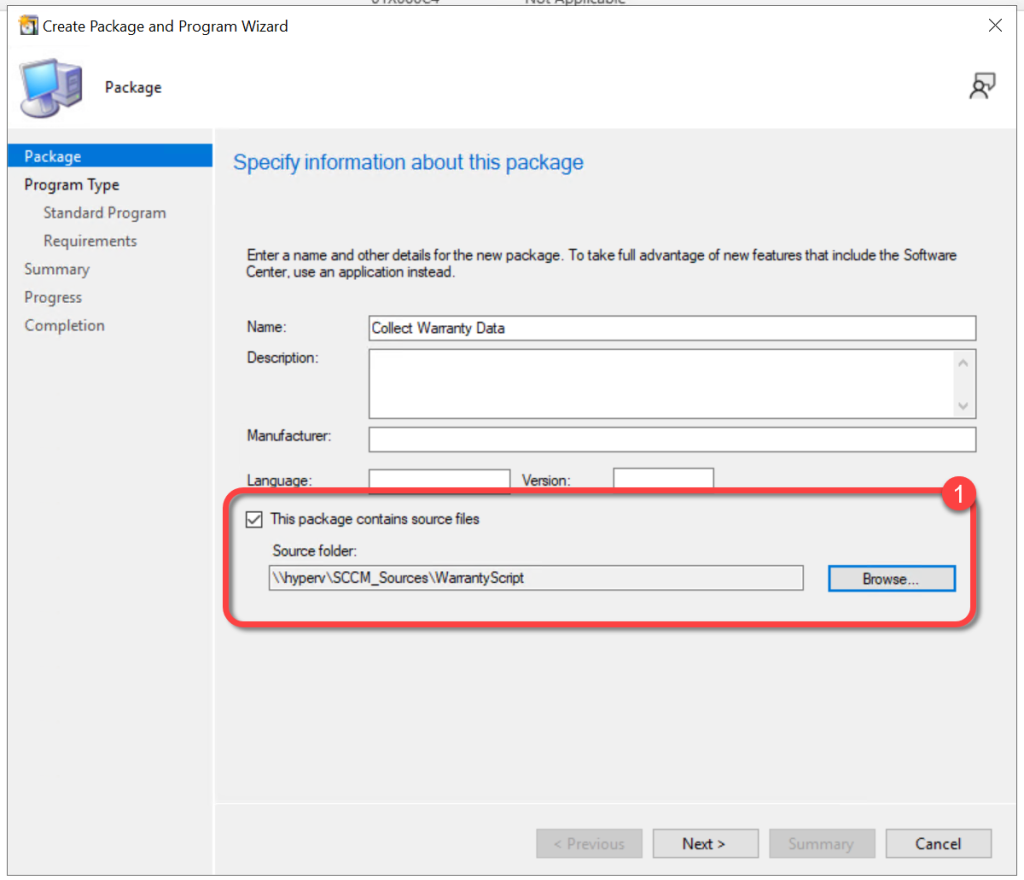
Task: Go to the Program Type step
Action: pyautogui.click(x=72, y=185)
